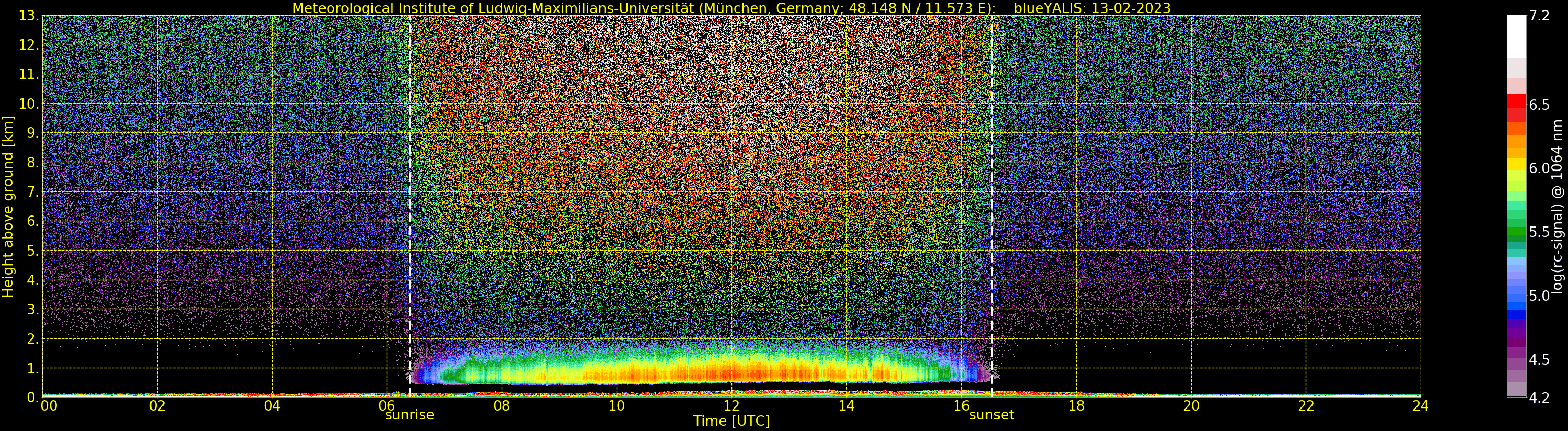Click the '10' time tick label
The height and width of the screenshot is (431, 1568).
coord(617,405)
